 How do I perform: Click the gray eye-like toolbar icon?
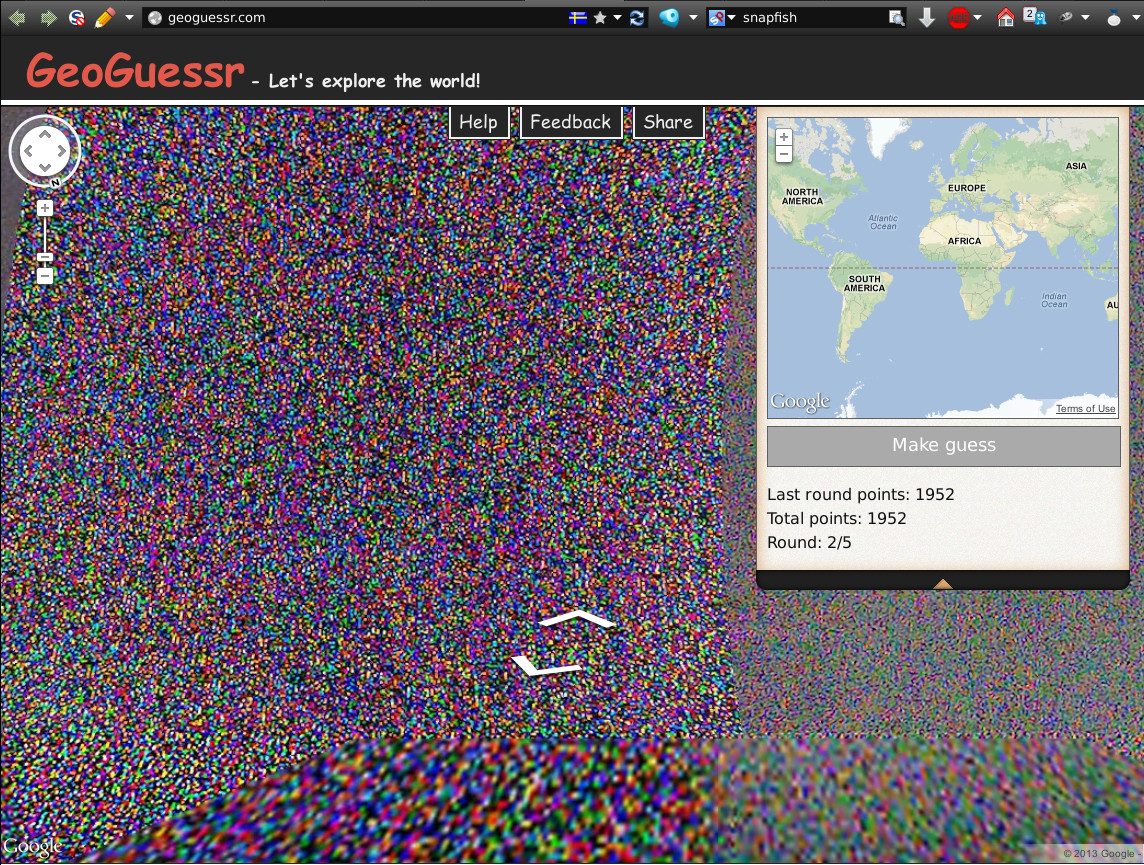(x=1066, y=18)
